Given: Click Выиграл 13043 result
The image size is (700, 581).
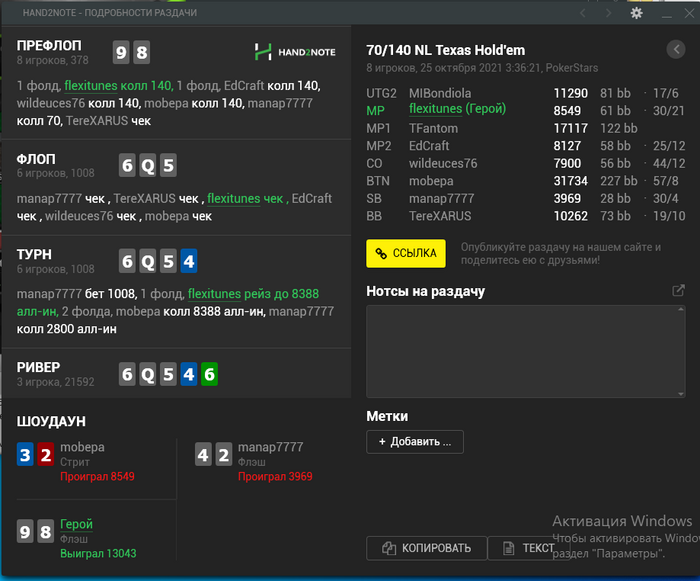Looking at the screenshot, I should [x=98, y=553].
